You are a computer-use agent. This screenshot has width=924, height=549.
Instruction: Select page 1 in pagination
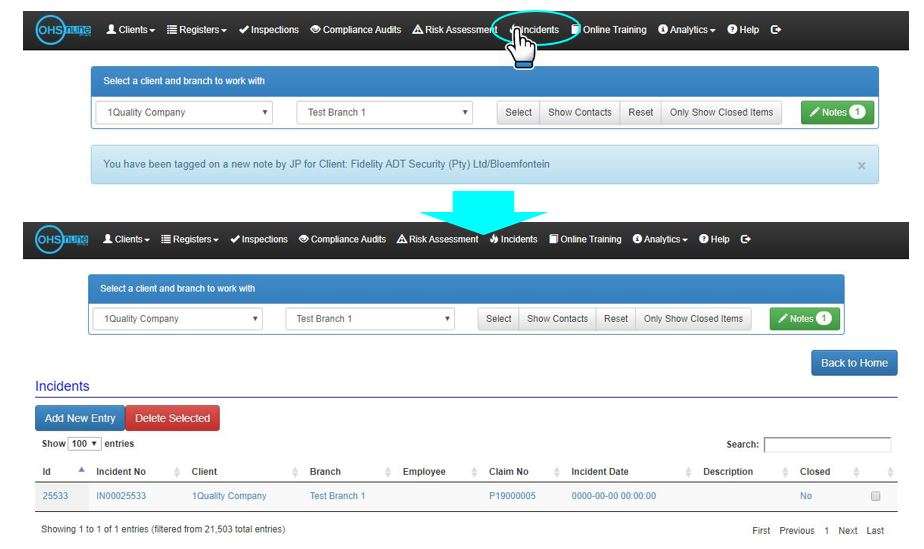826,531
